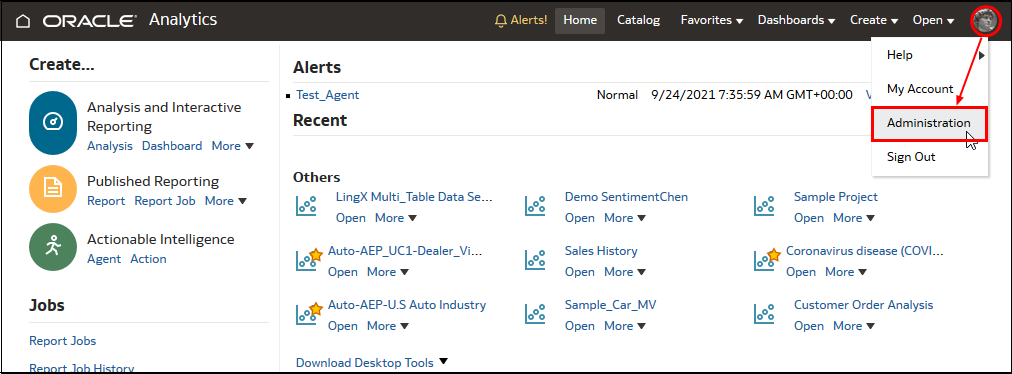Click Open under Auto-AEP-U.S Auto Industry

point(343,326)
